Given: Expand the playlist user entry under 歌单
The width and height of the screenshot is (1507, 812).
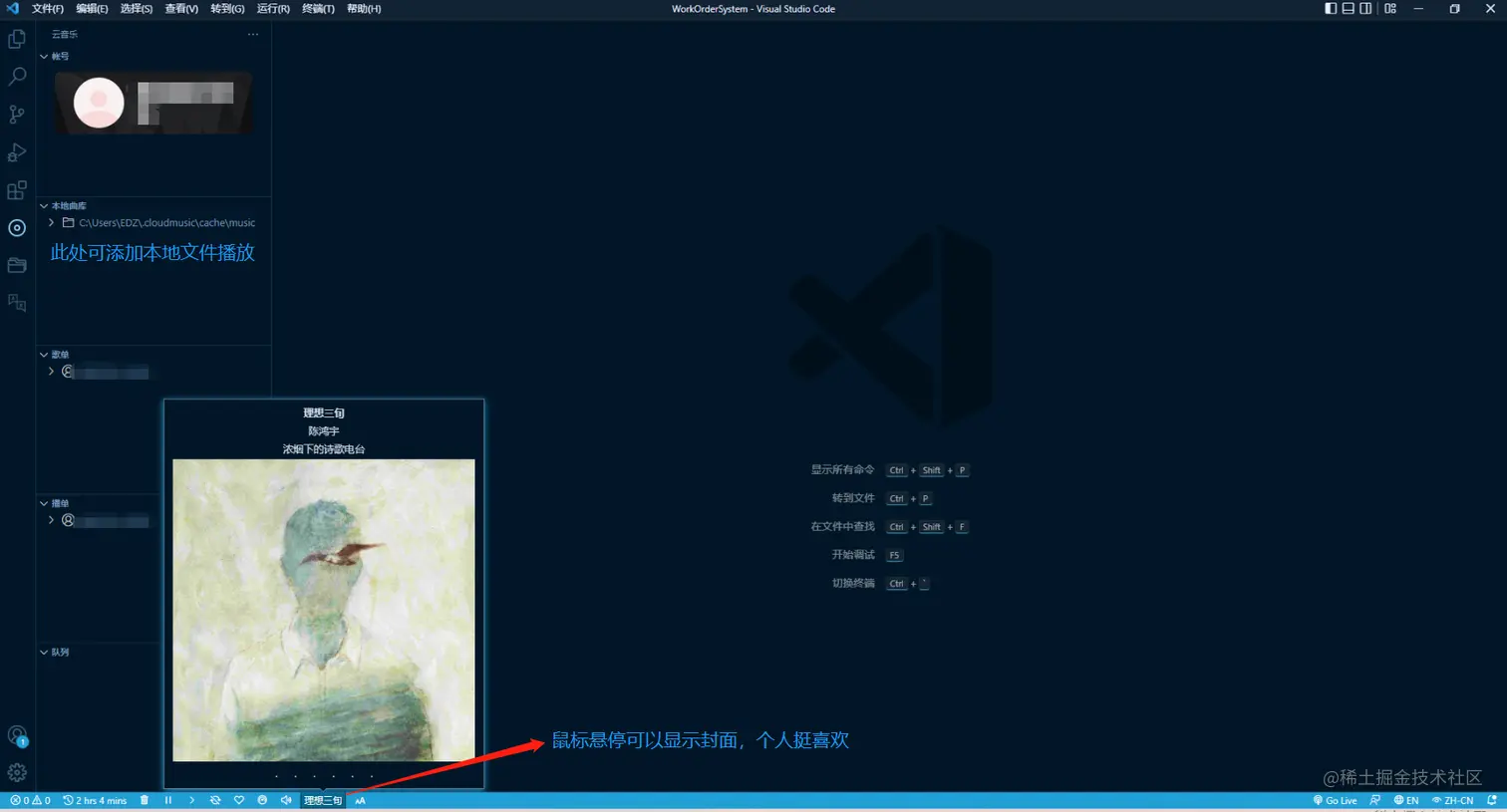Looking at the screenshot, I should [52, 372].
